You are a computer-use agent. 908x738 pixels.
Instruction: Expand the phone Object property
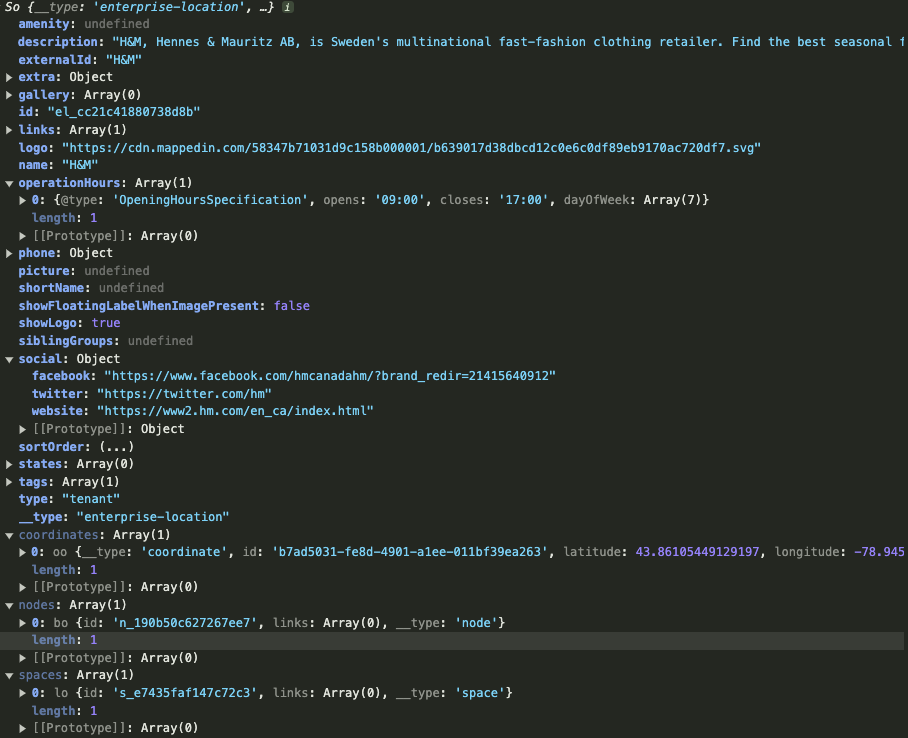(10, 253)
